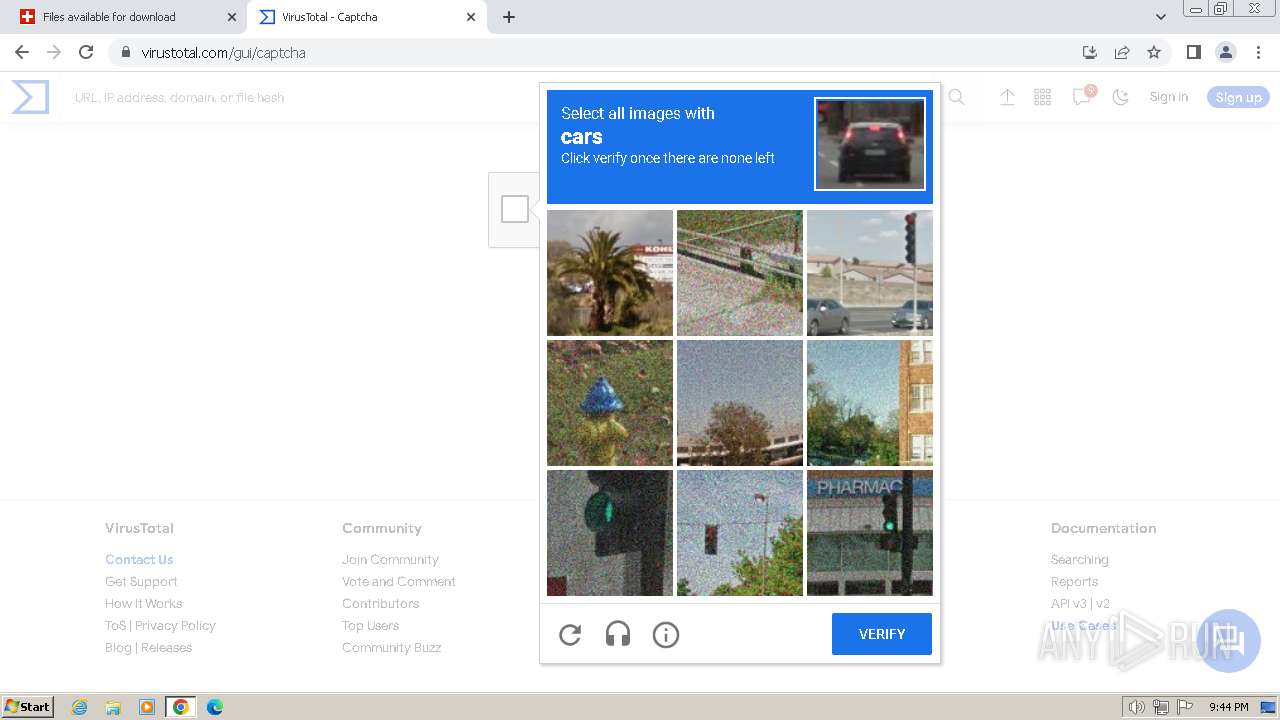Open File Explorer from taskbar
The width and height of the screenshot is (1280, 720).
[113, 707]
